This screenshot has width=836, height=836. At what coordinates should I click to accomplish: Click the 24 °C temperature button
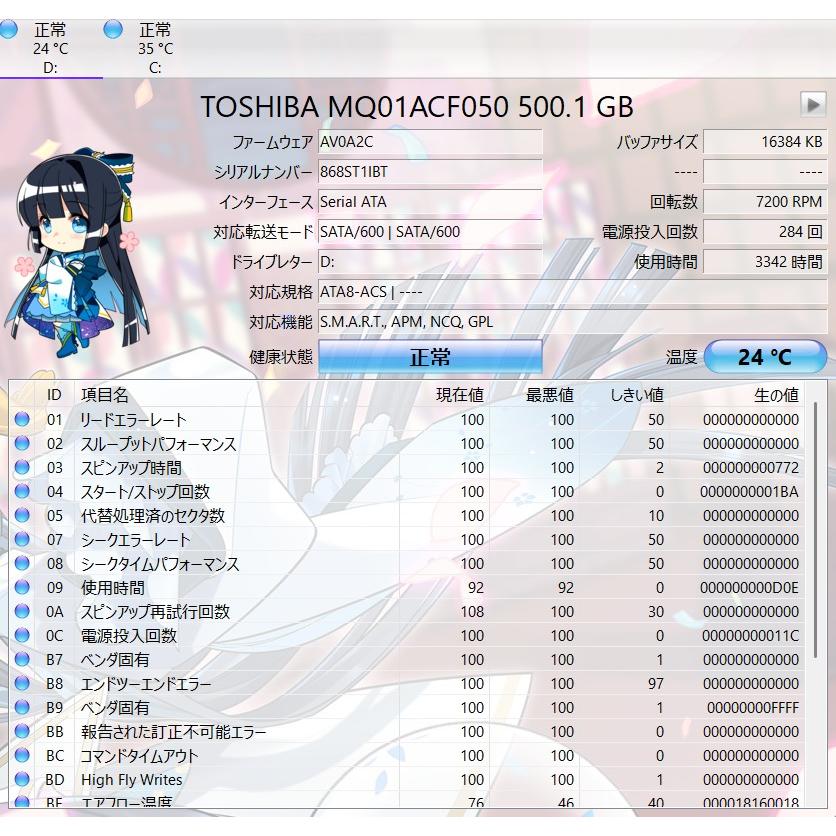tap(765, 357)
